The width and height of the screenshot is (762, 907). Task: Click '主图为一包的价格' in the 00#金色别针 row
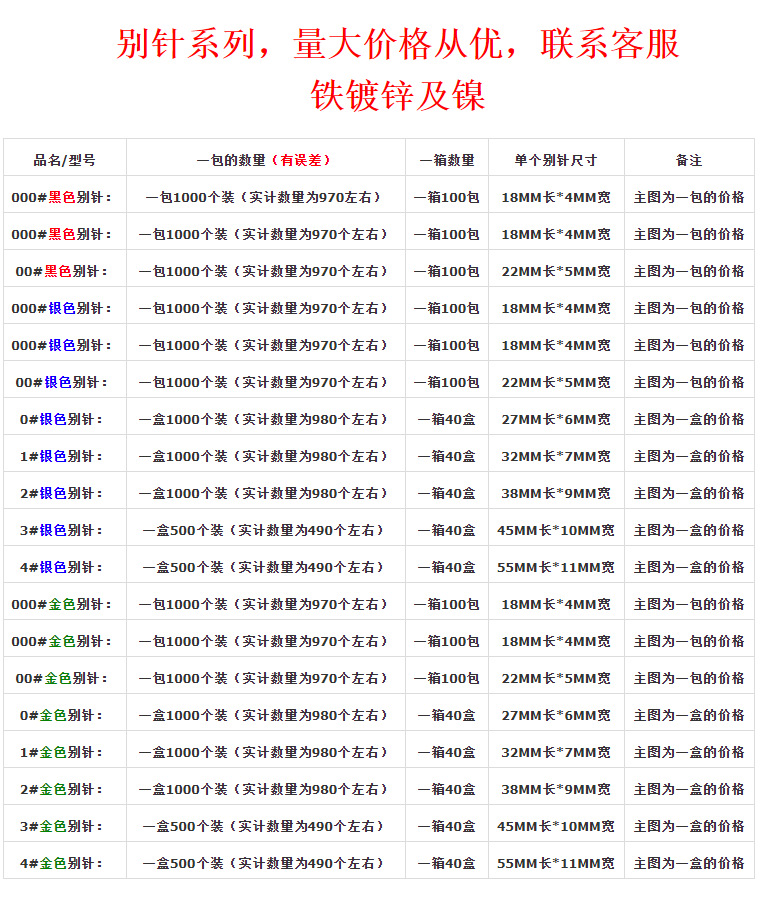pyautogui.click(x=689, y=679)
